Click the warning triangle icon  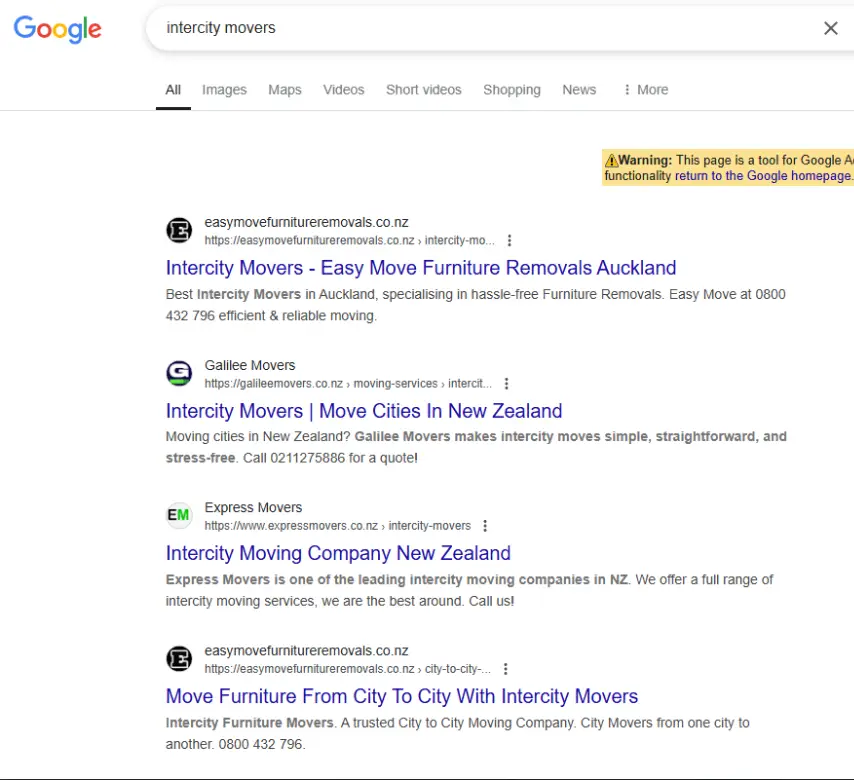(x=611, y=160)
